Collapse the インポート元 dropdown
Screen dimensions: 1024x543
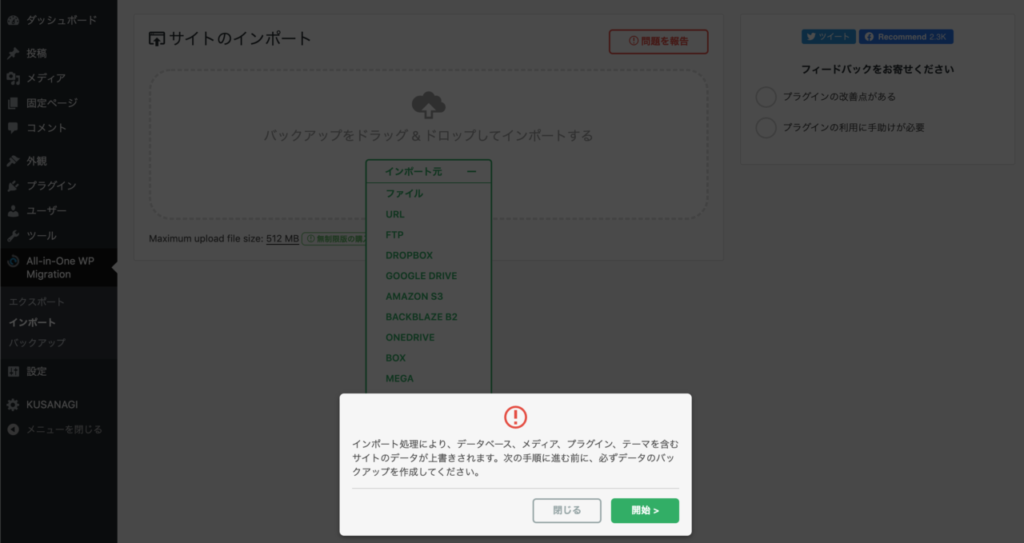pos(428,171)
